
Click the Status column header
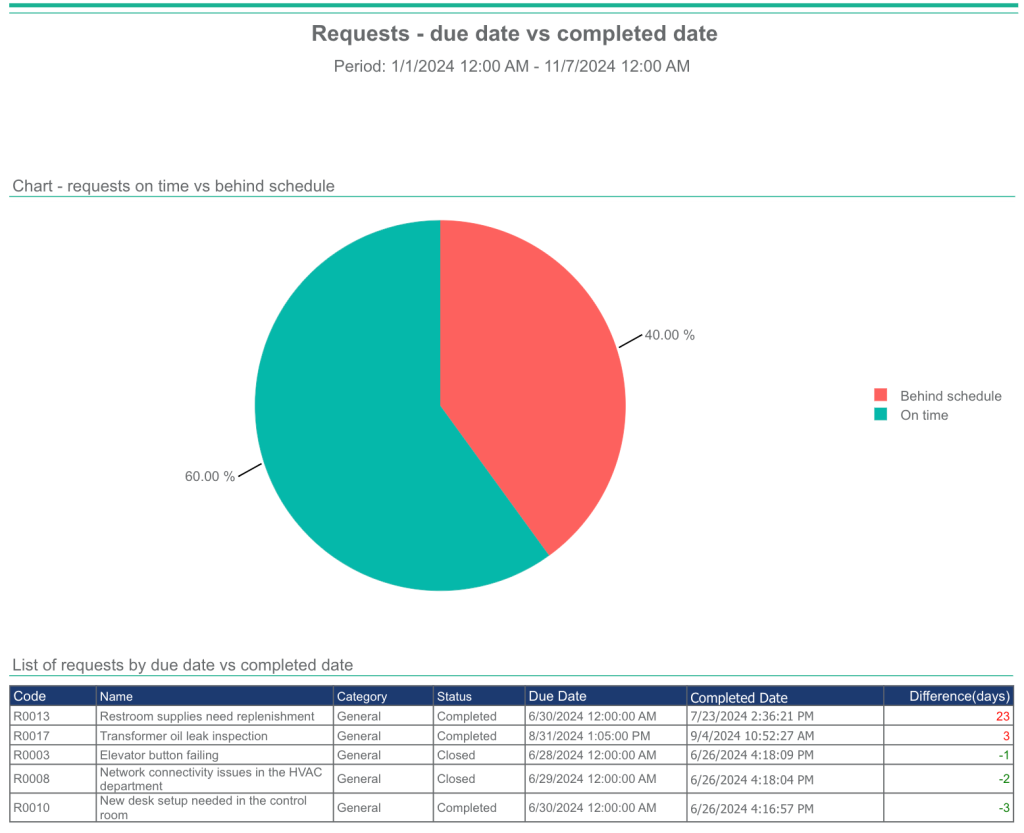point(455,696)
